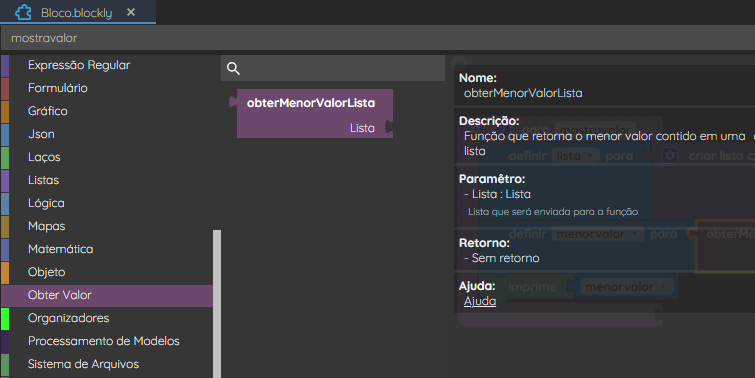This screenshot has height=378, width=755.
Task: Close the Bloco.blockly tab
Action: [131, 13]
